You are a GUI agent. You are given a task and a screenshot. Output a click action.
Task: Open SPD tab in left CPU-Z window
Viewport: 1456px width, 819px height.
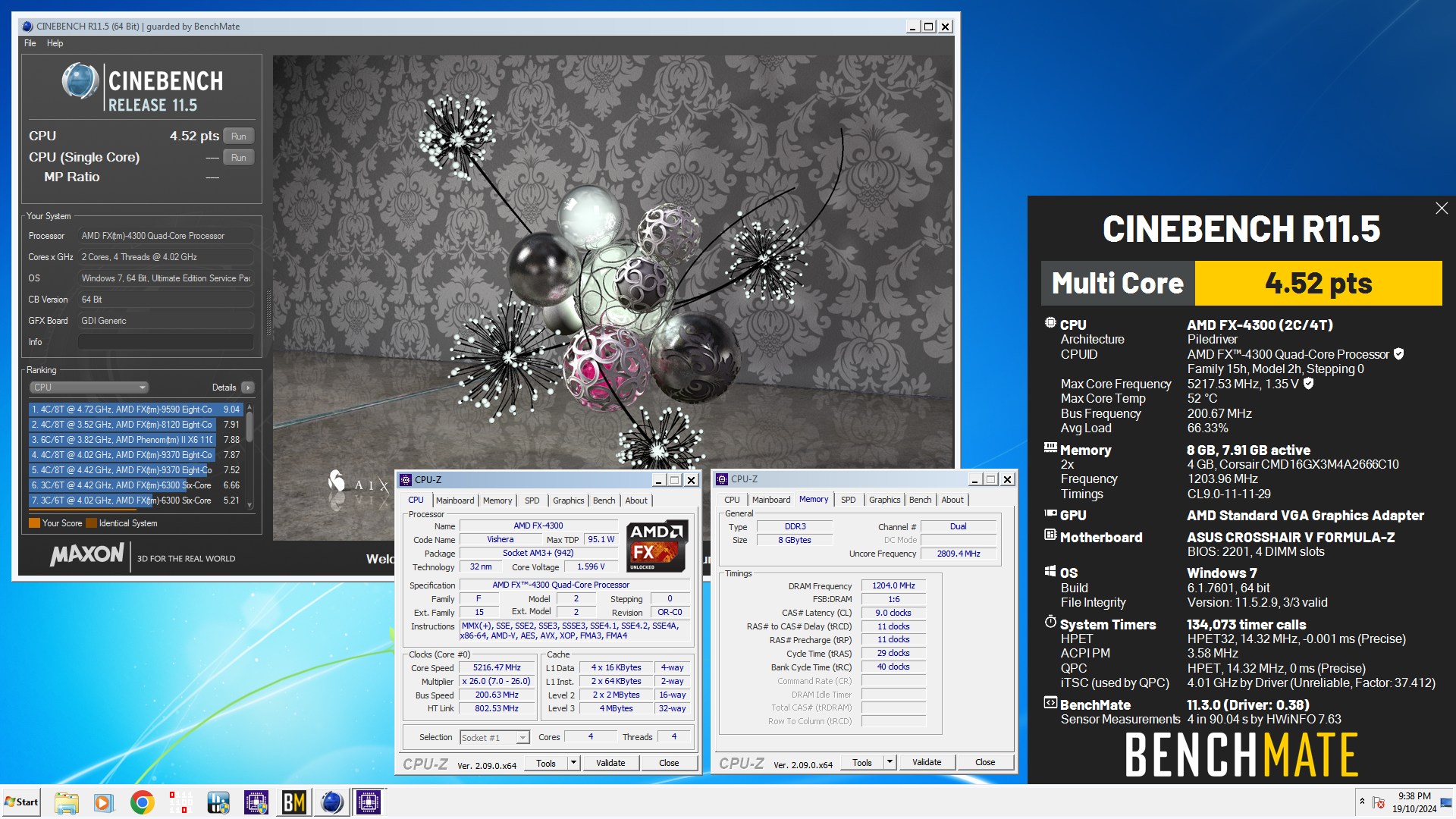pyautogui.click(x=532, y=500)
